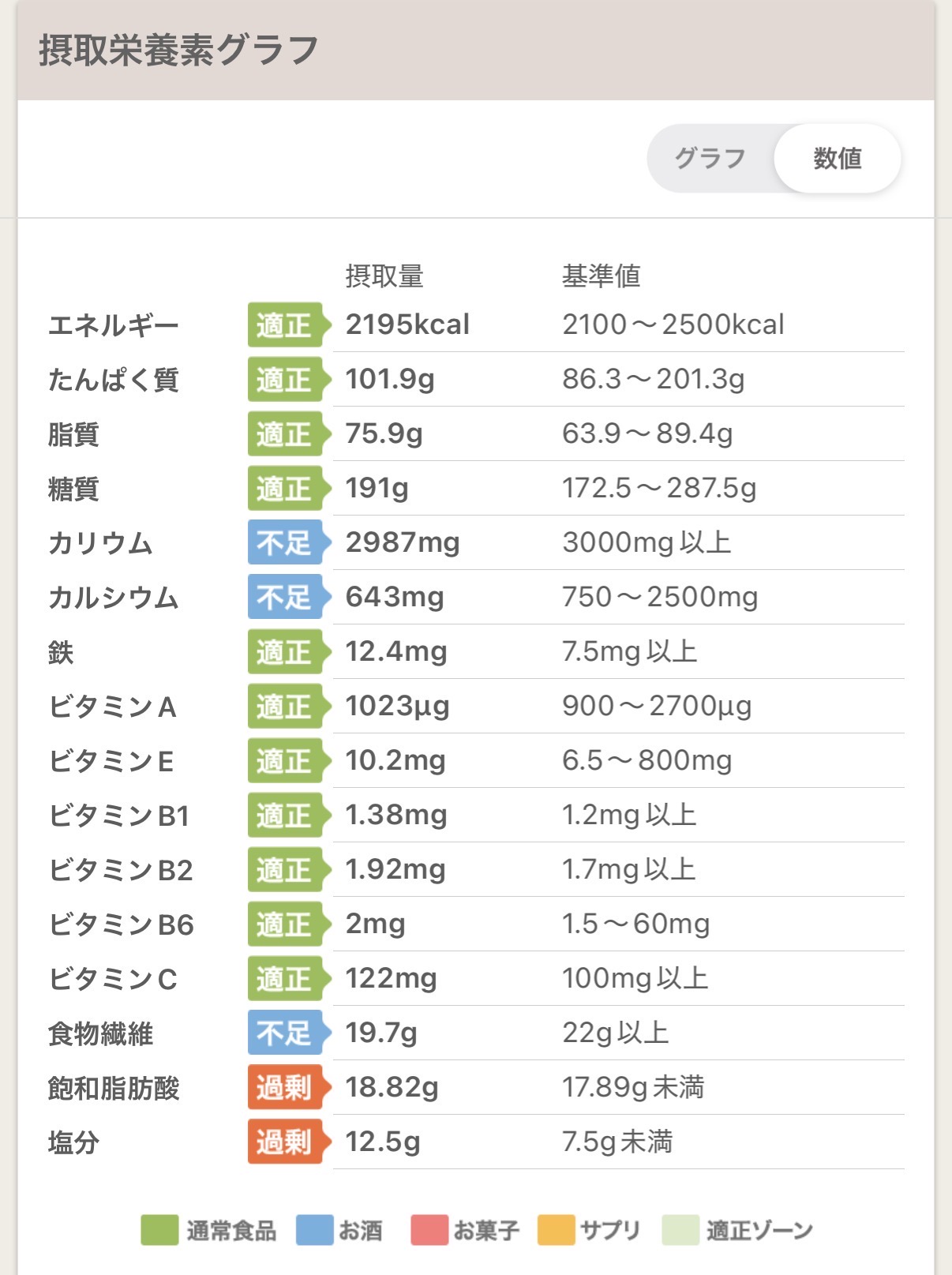
Task: Click the 適正 badge for エネルギー
Action: 285,324
